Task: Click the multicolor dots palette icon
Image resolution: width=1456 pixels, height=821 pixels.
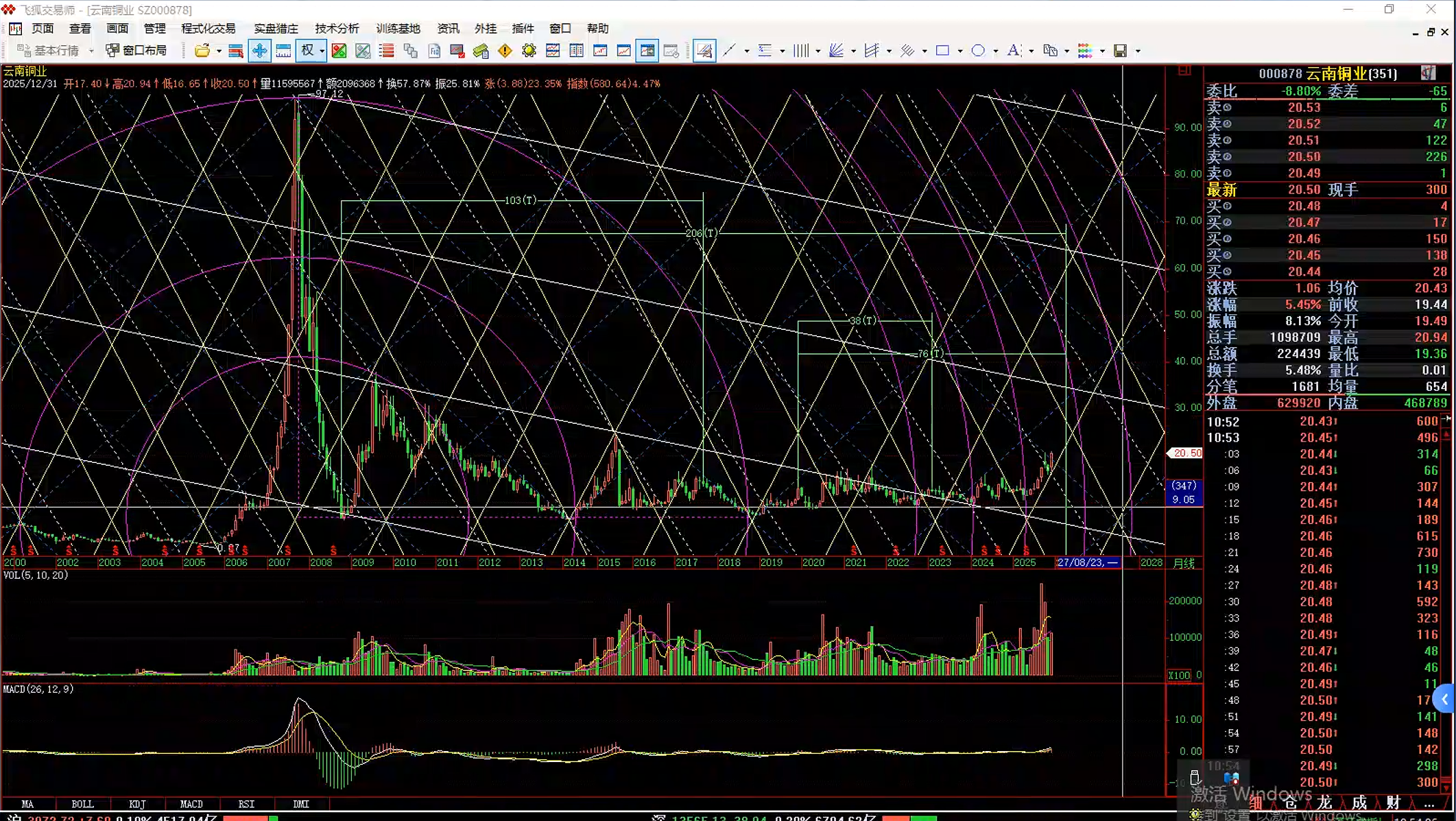Action: 1085,50
